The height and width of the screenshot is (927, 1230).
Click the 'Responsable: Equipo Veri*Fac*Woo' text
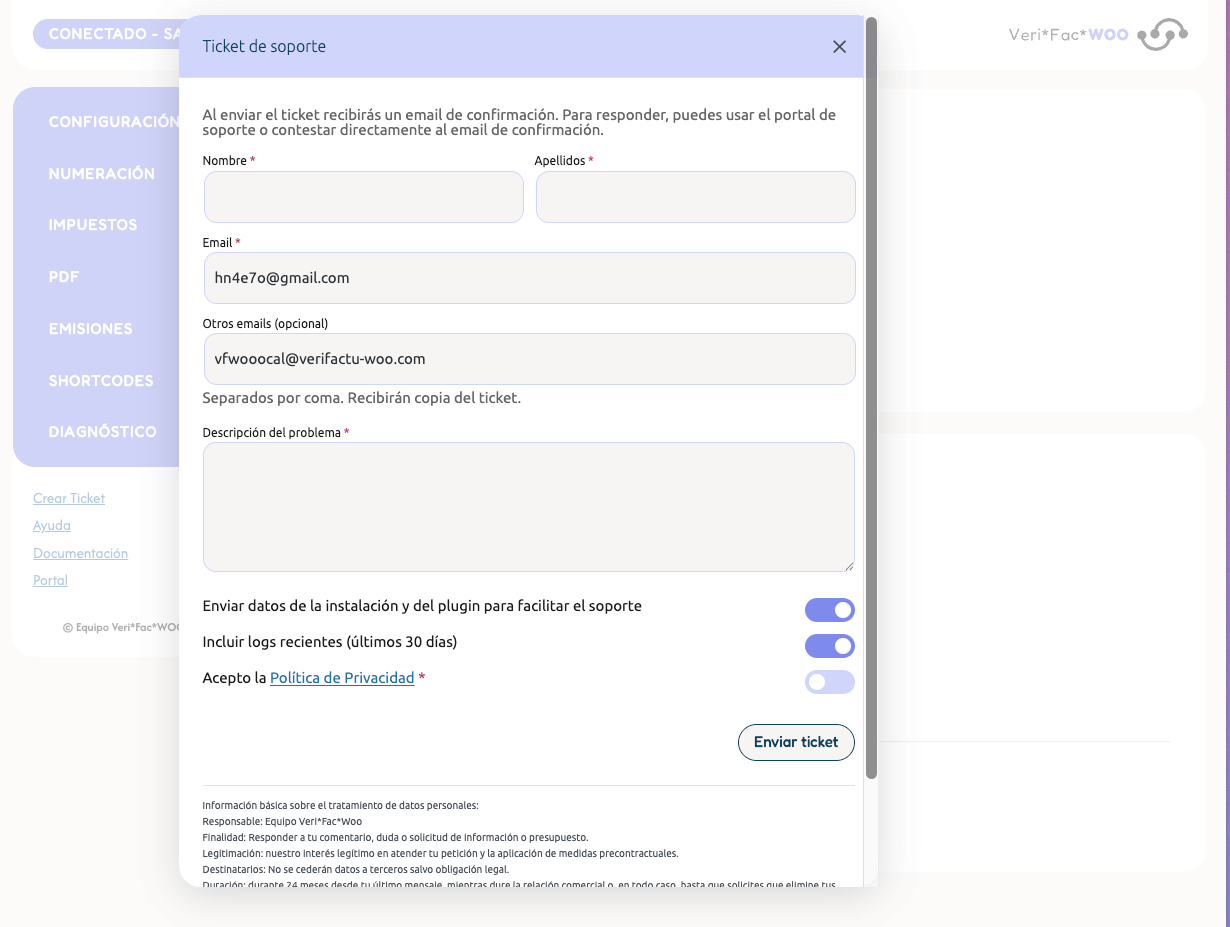click(x=282, y=821)
